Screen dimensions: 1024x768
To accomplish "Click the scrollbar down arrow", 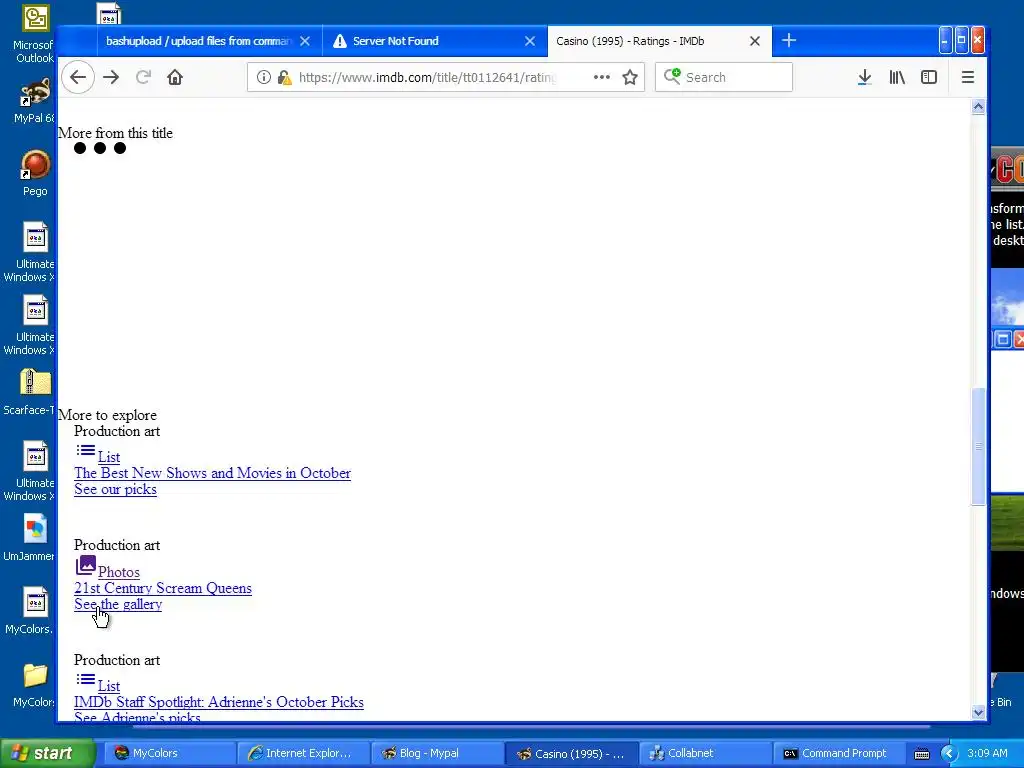I will (x=978, y=712).
